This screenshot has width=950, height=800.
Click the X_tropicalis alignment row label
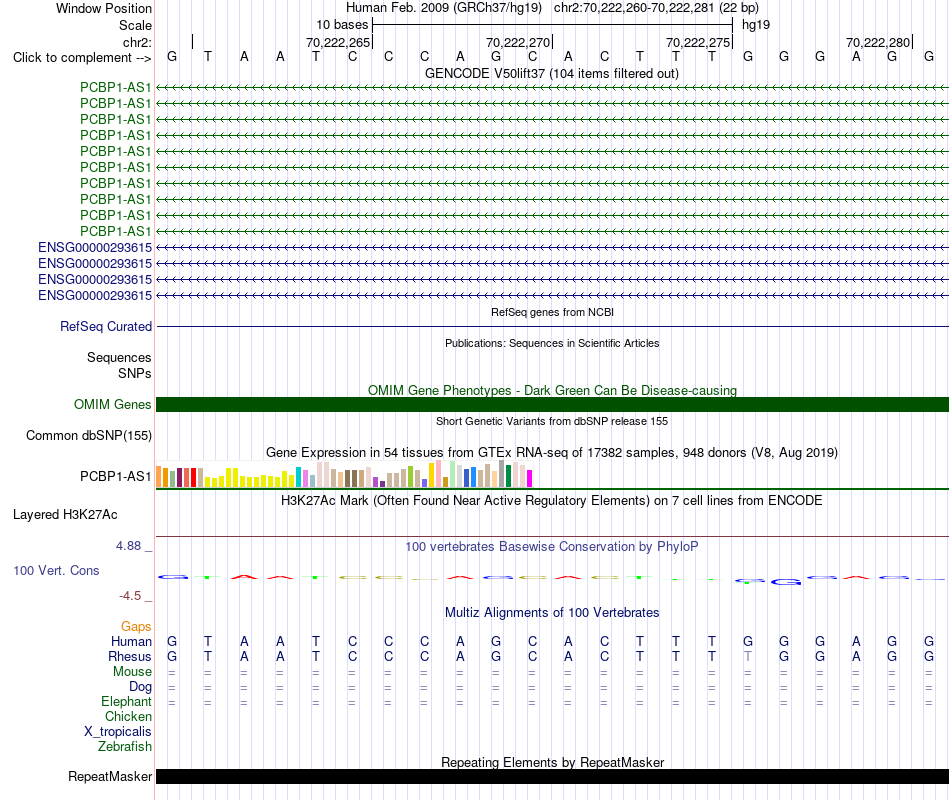pyautogui.click(x=118, y=732)
